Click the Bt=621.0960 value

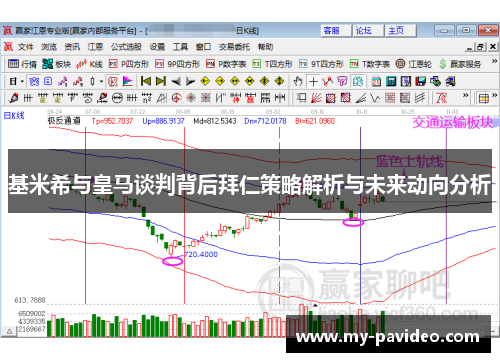pos(315,121)
